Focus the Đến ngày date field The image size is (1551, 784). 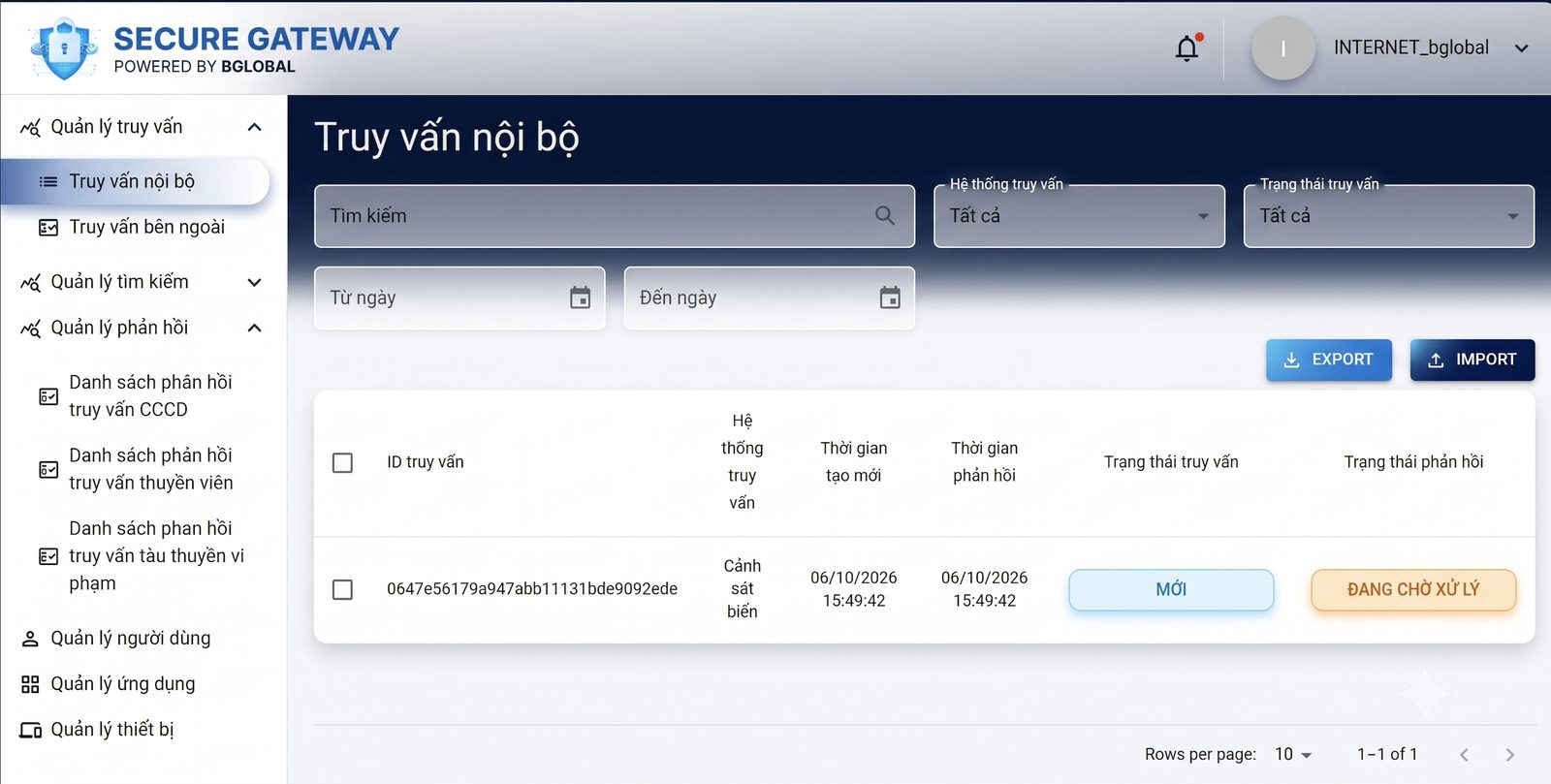pyautogui.click(x=770, y=298)
